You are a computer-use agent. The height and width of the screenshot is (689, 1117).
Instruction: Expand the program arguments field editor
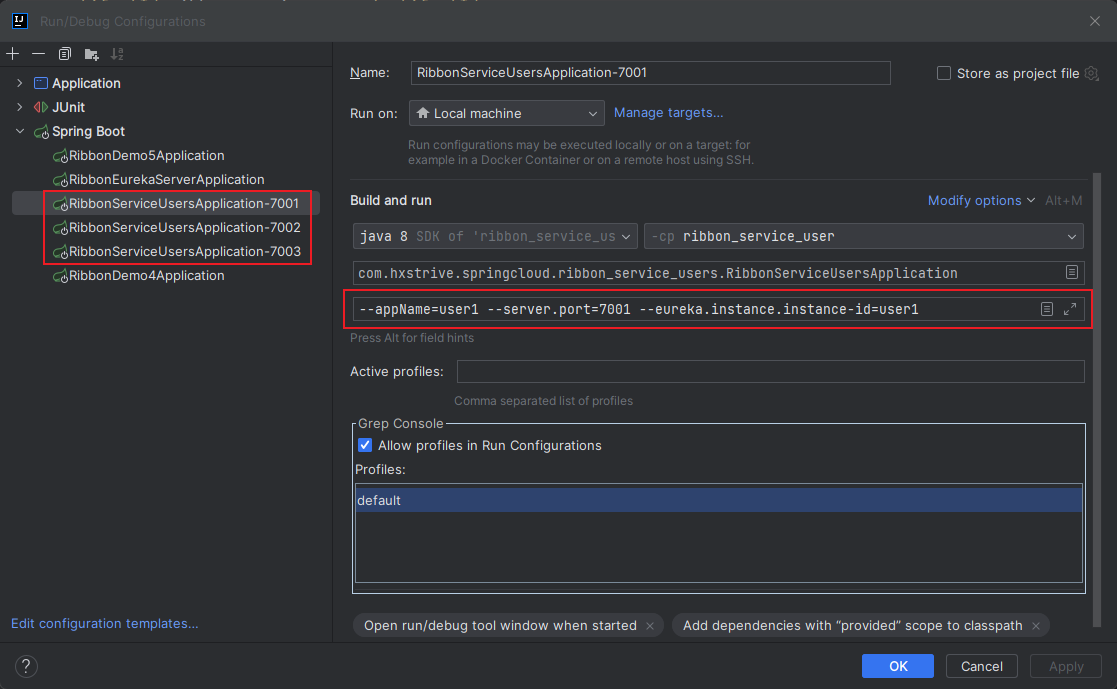[x=1070, y=309]
